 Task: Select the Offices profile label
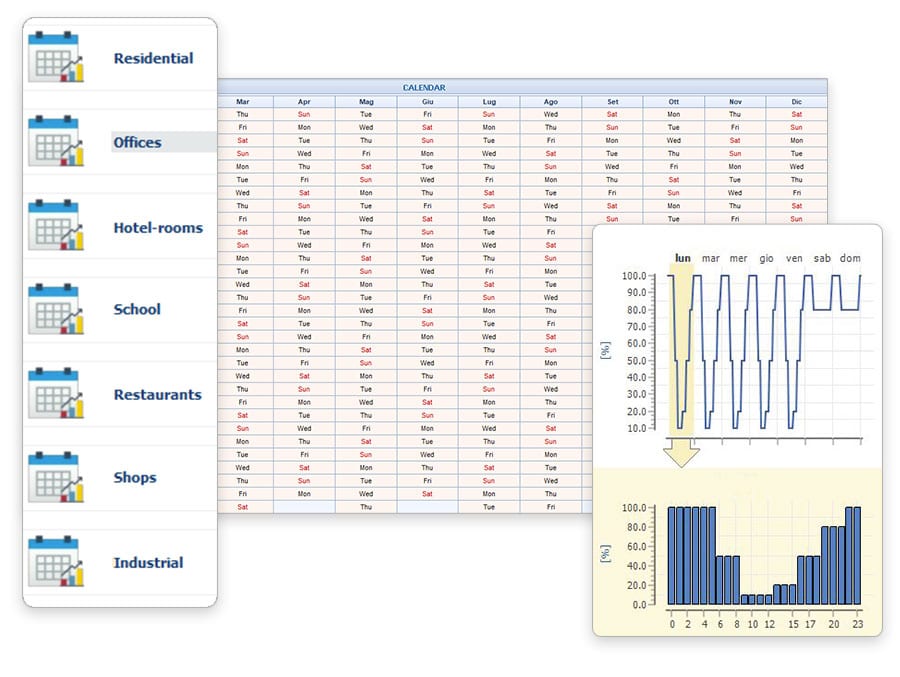coord(137,142)
